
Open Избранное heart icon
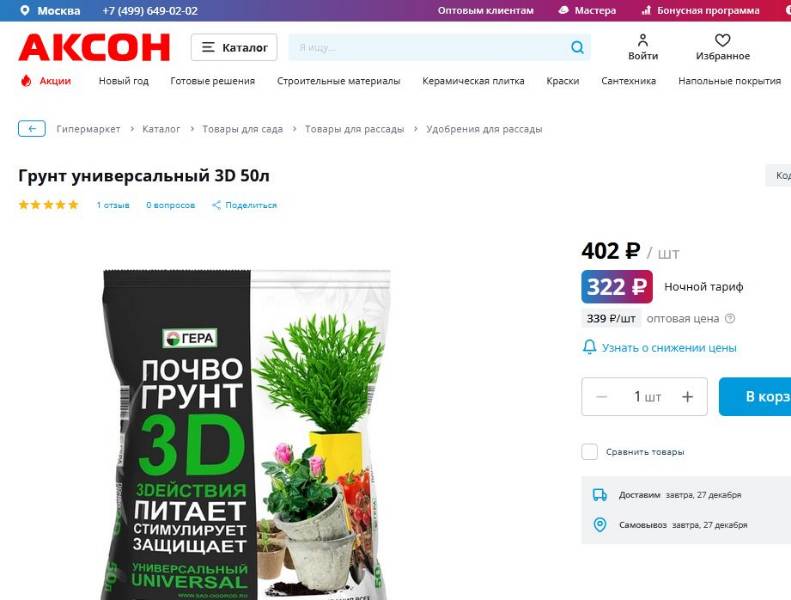(x=722, y=40)
